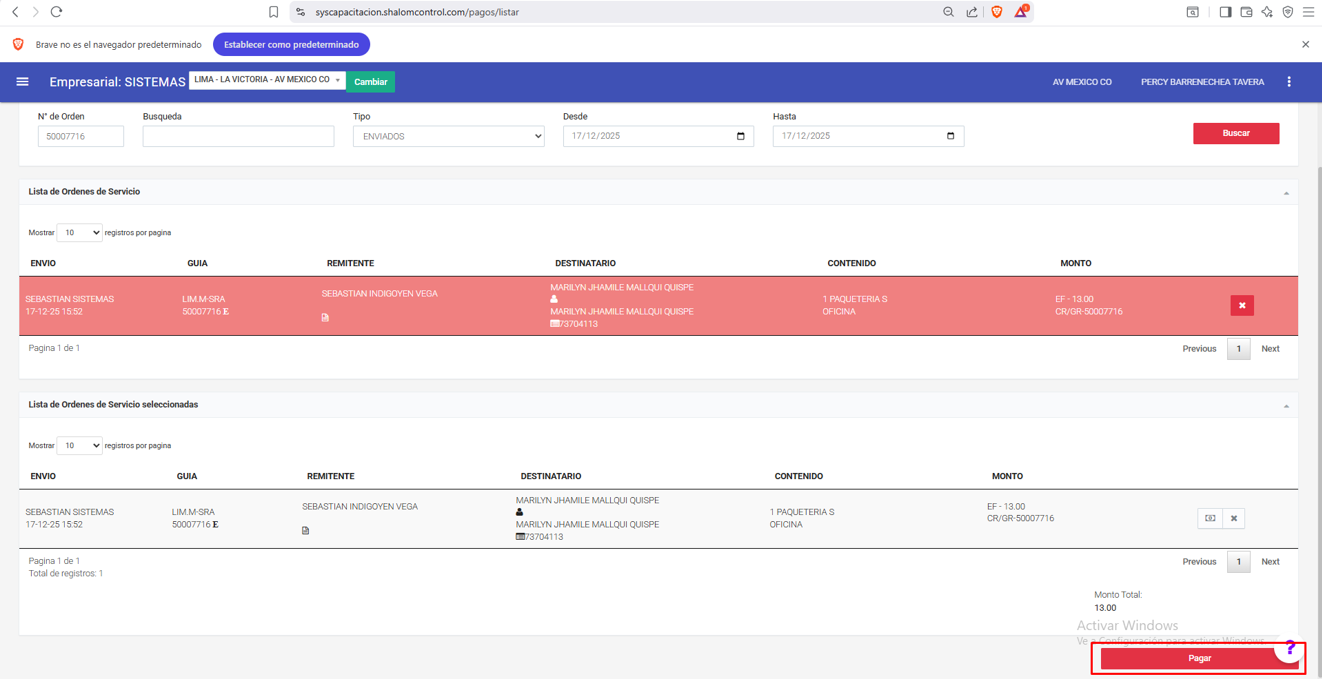
Task: Delete selected order with gray X icon
Action: point(1233,518)
